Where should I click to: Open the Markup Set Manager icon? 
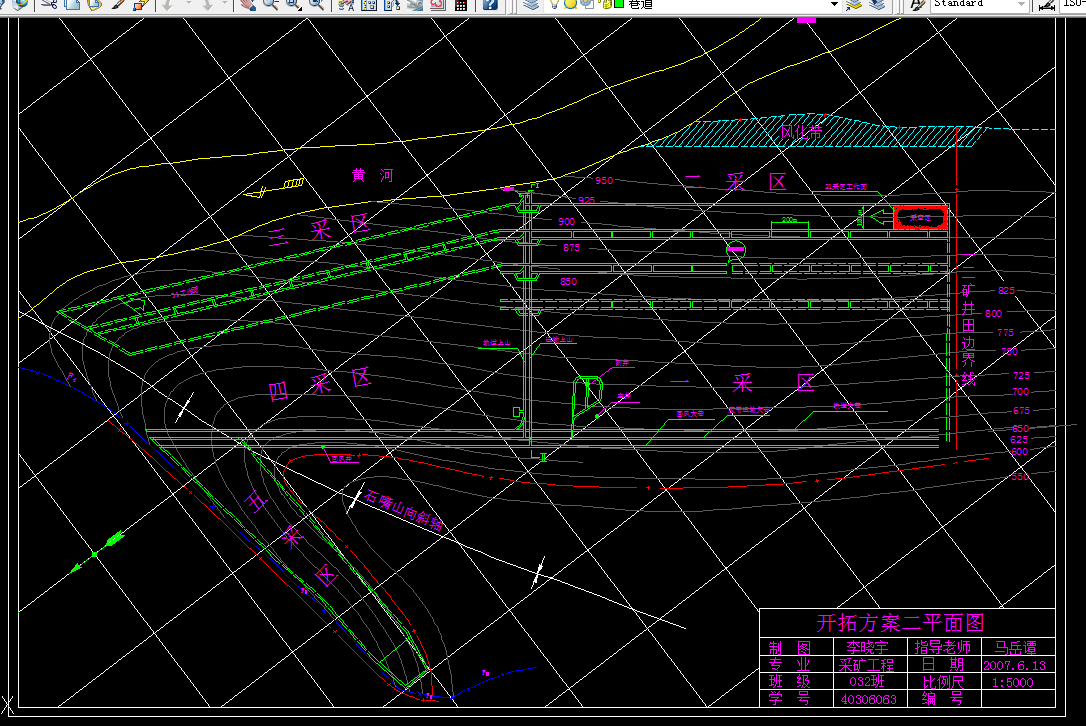[x=438, y=4]
